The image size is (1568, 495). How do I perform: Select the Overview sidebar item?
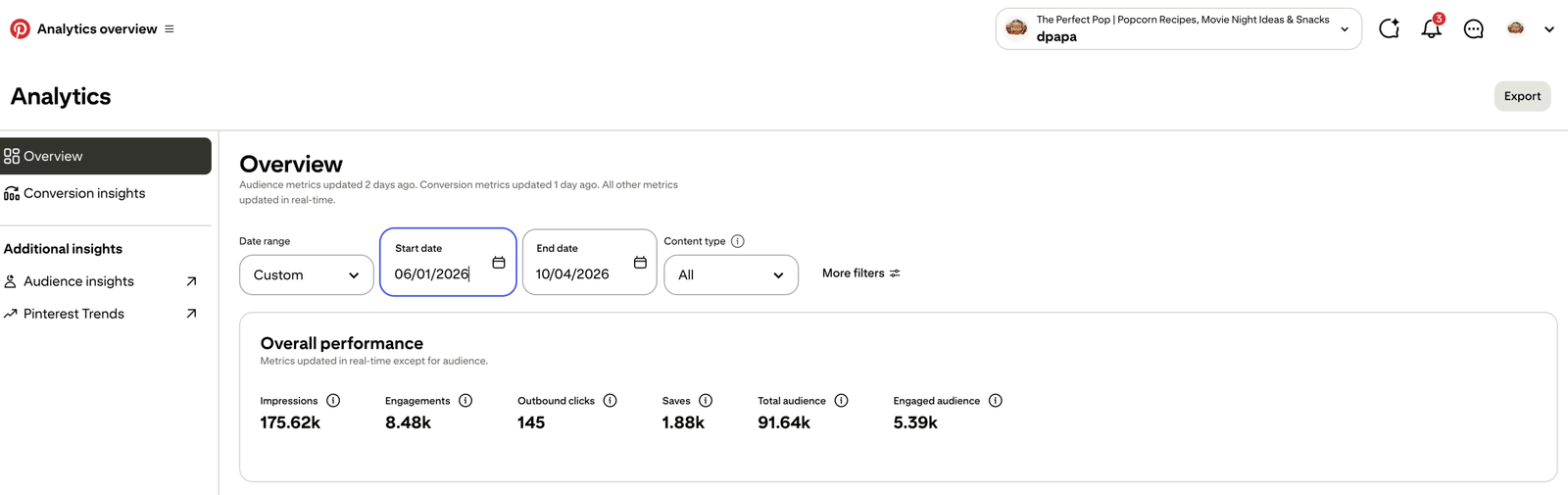tap(106, 156)
